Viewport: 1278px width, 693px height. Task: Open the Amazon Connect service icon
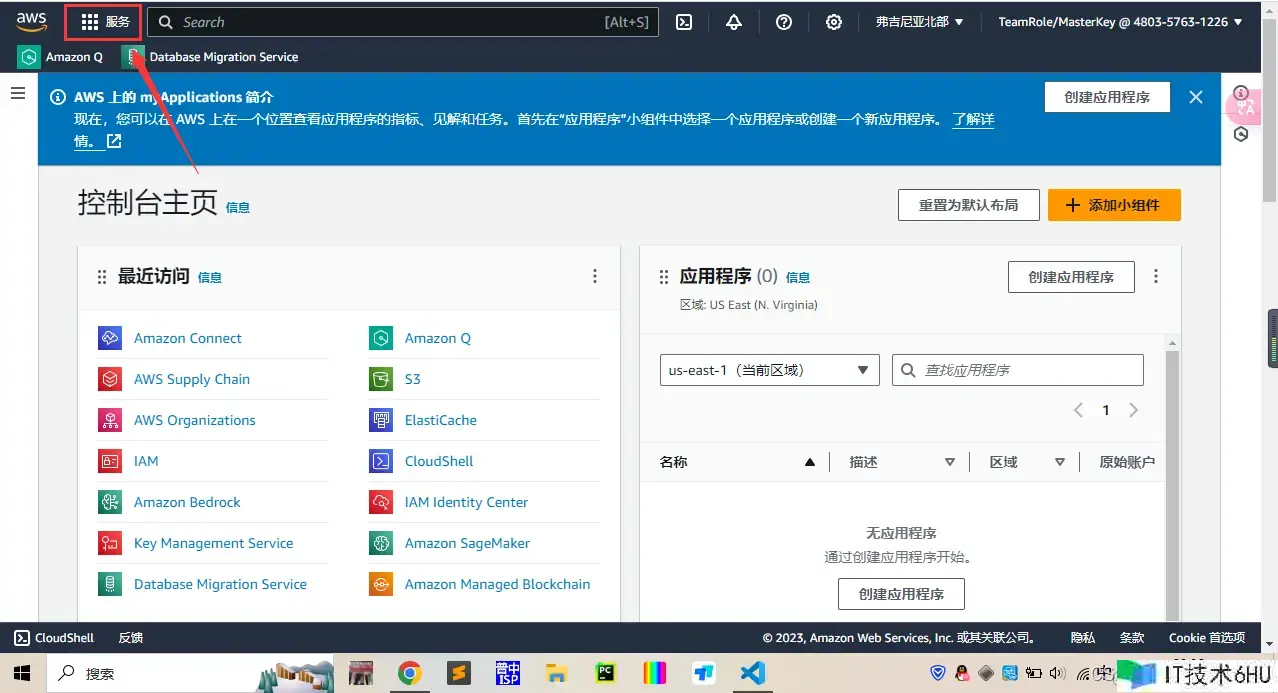(x=110, y=338)
